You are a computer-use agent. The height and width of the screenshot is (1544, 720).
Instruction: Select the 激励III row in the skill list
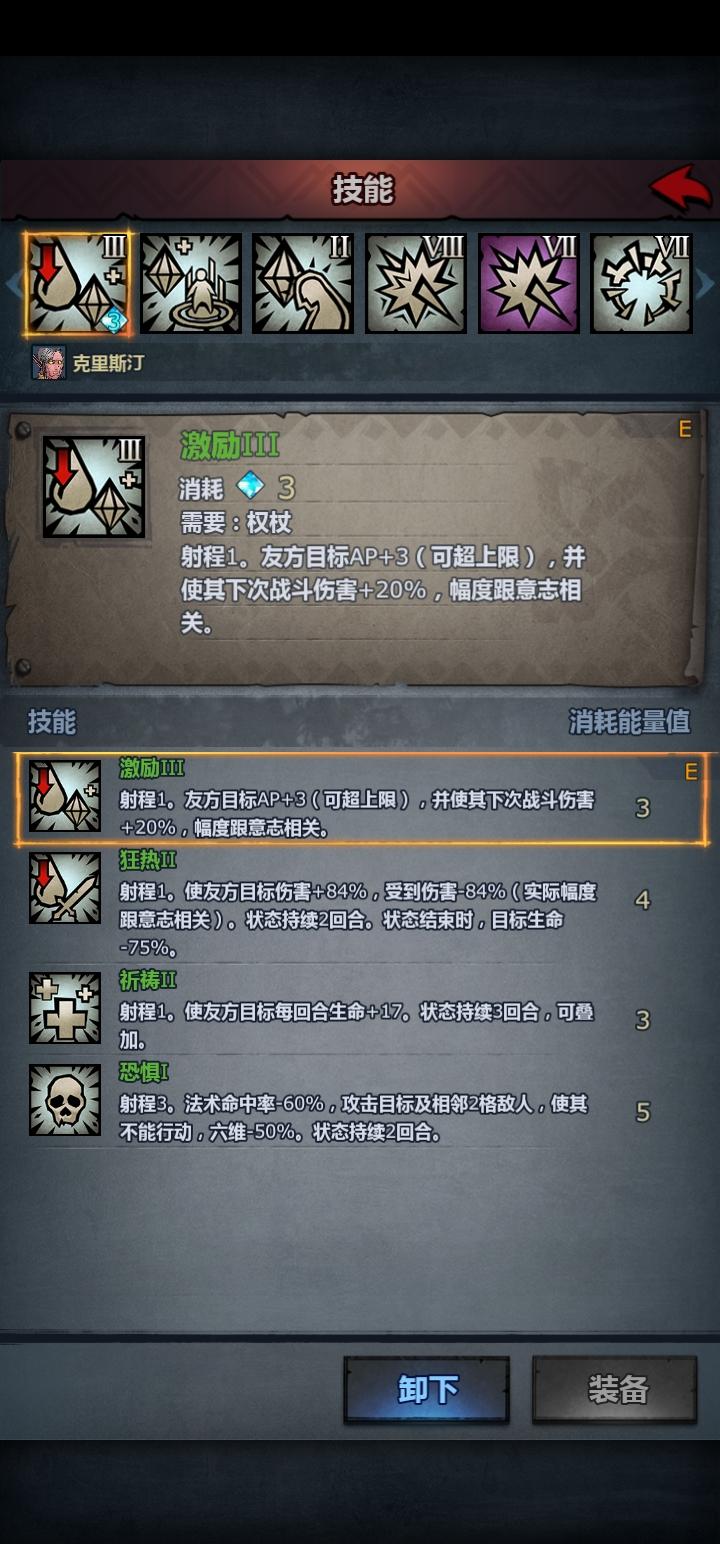(360, 799)
